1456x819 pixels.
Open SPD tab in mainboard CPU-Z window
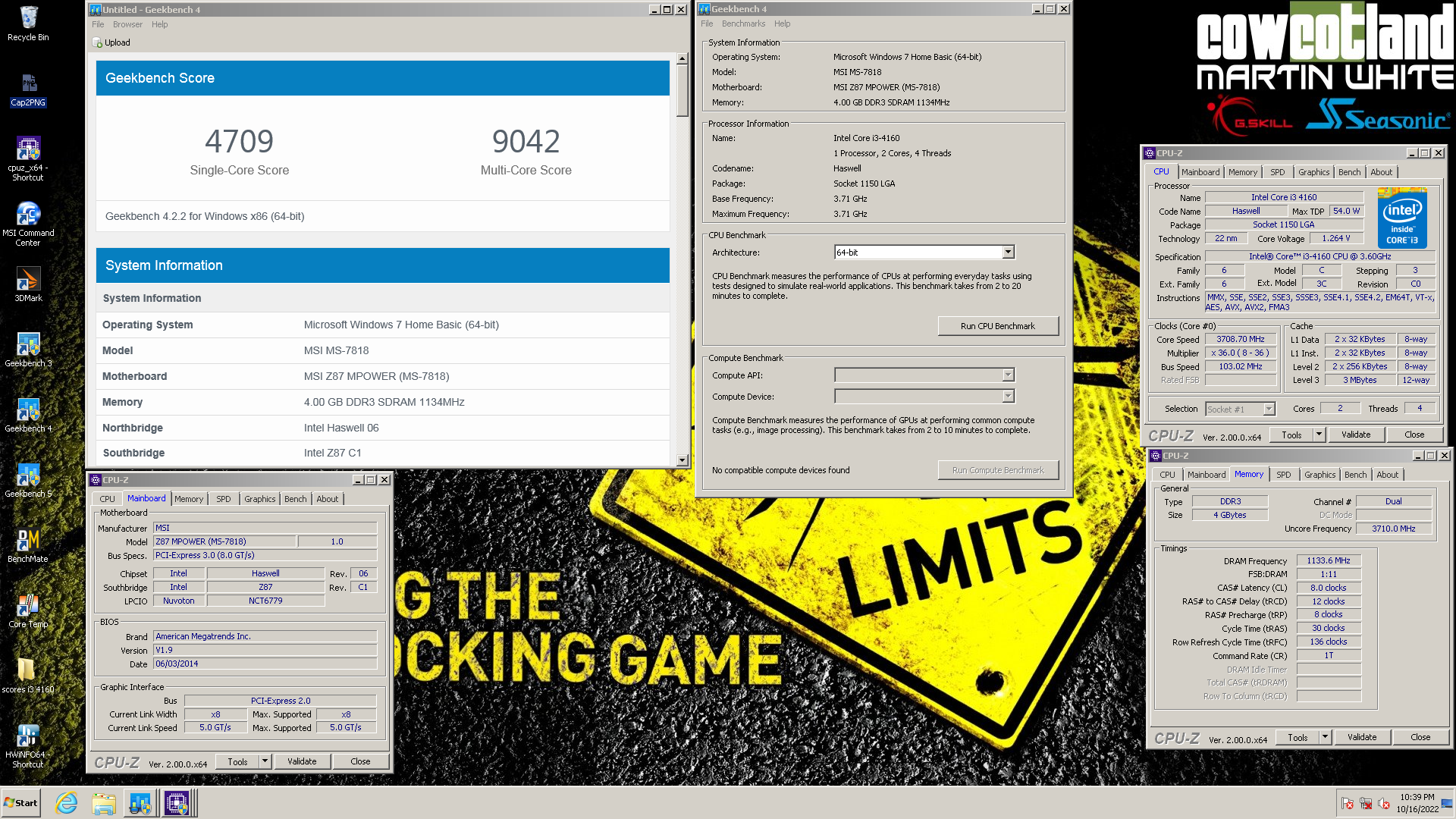(224, 499)
